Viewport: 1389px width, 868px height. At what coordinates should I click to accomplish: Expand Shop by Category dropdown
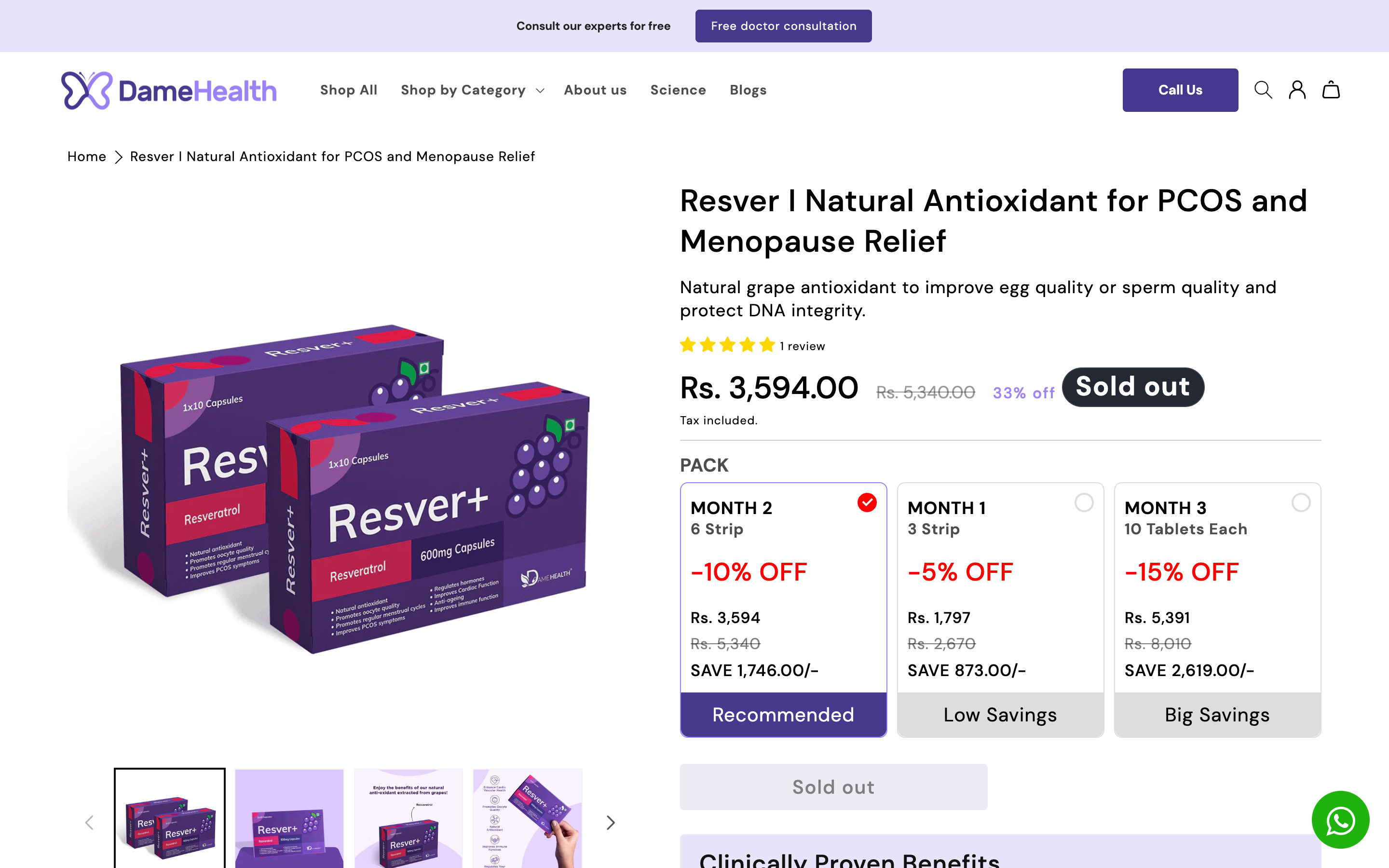[x=472, y=90]
